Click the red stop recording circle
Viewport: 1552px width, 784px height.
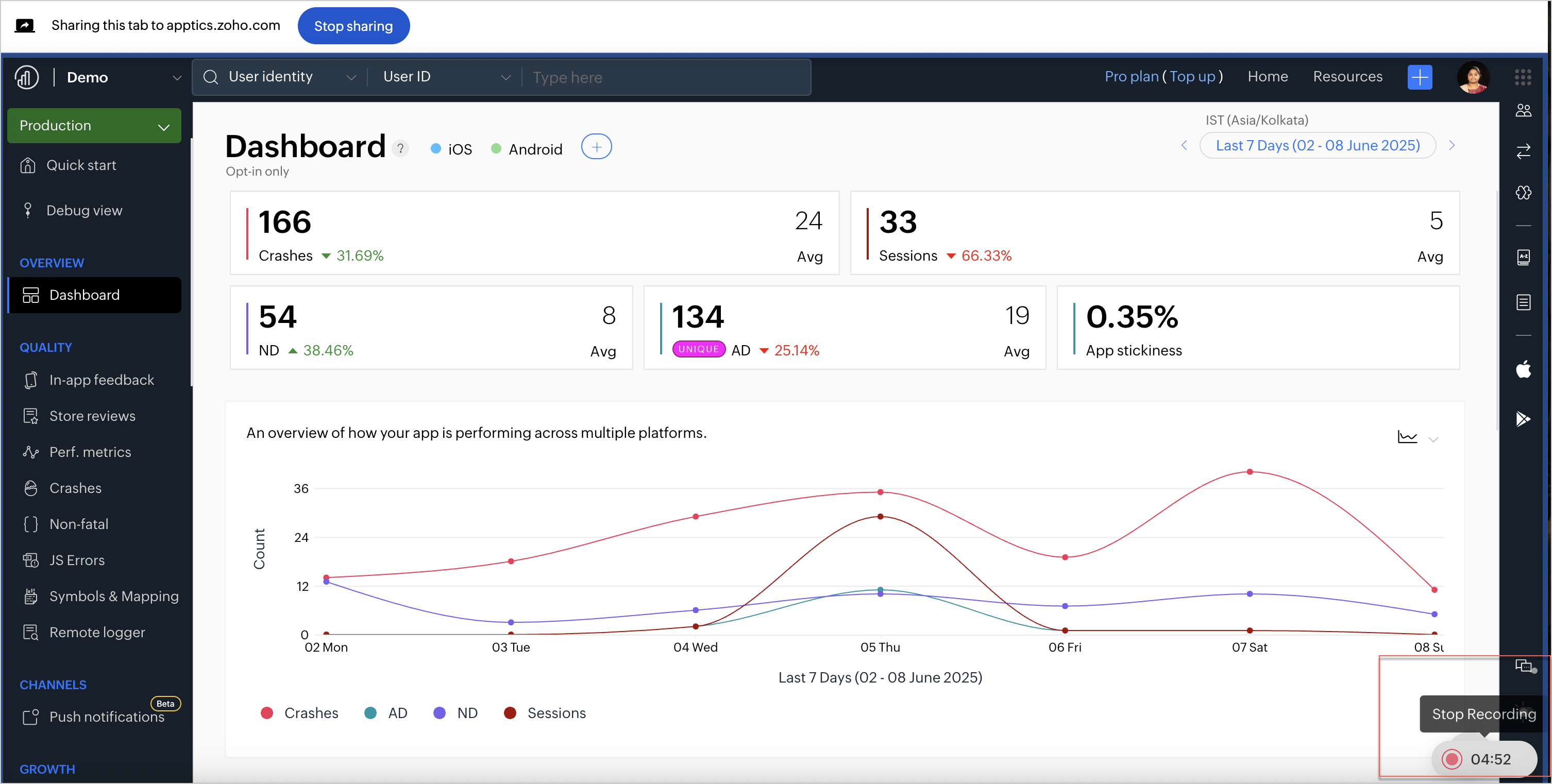pos(1452,759)
